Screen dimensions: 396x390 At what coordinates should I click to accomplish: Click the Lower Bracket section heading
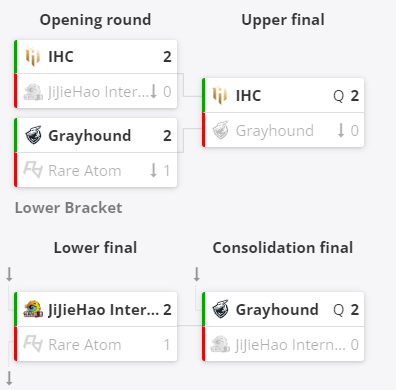pyautogui.click(x=69, y=208)
